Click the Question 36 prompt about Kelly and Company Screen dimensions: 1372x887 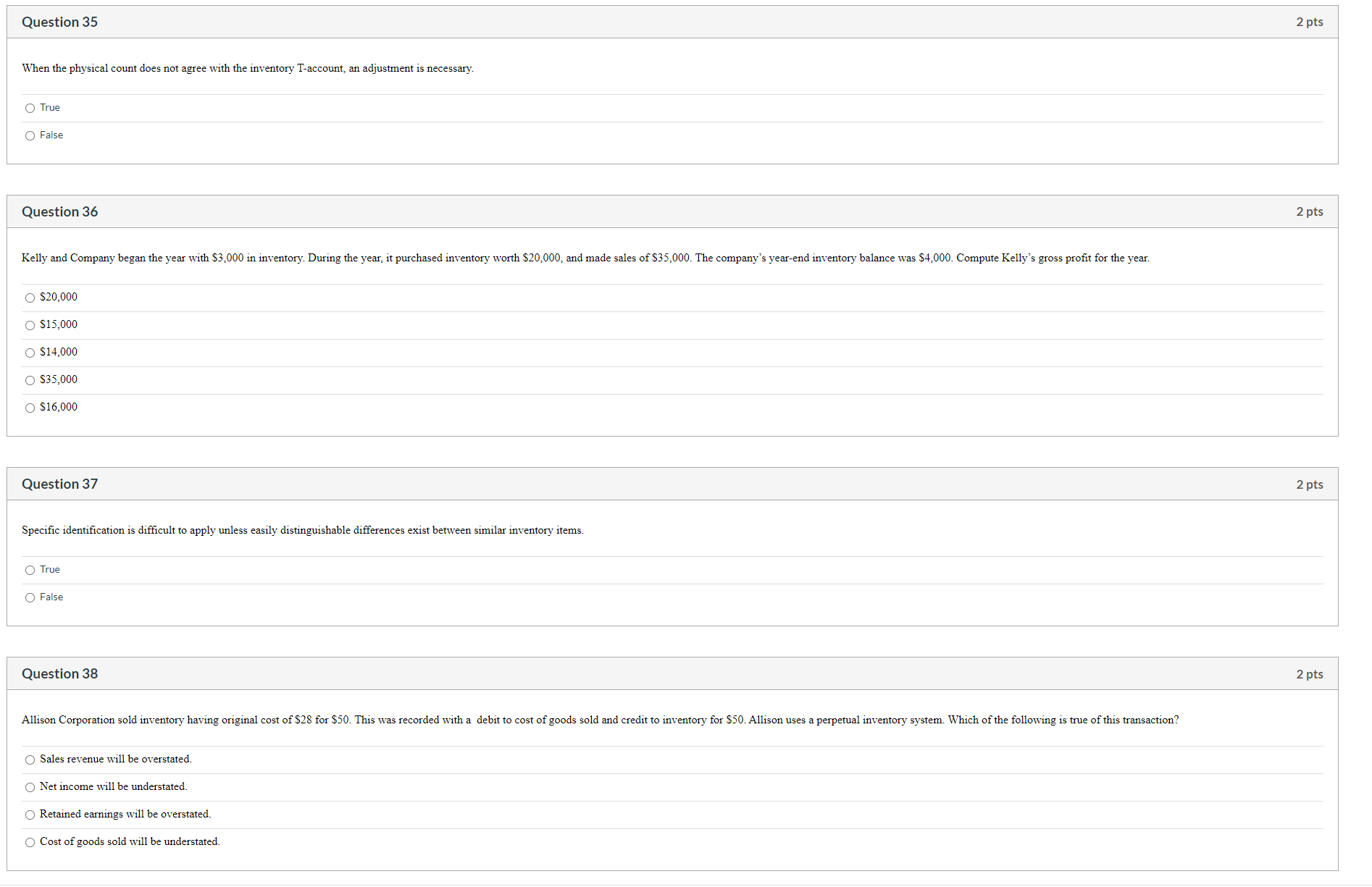[585, 258]
